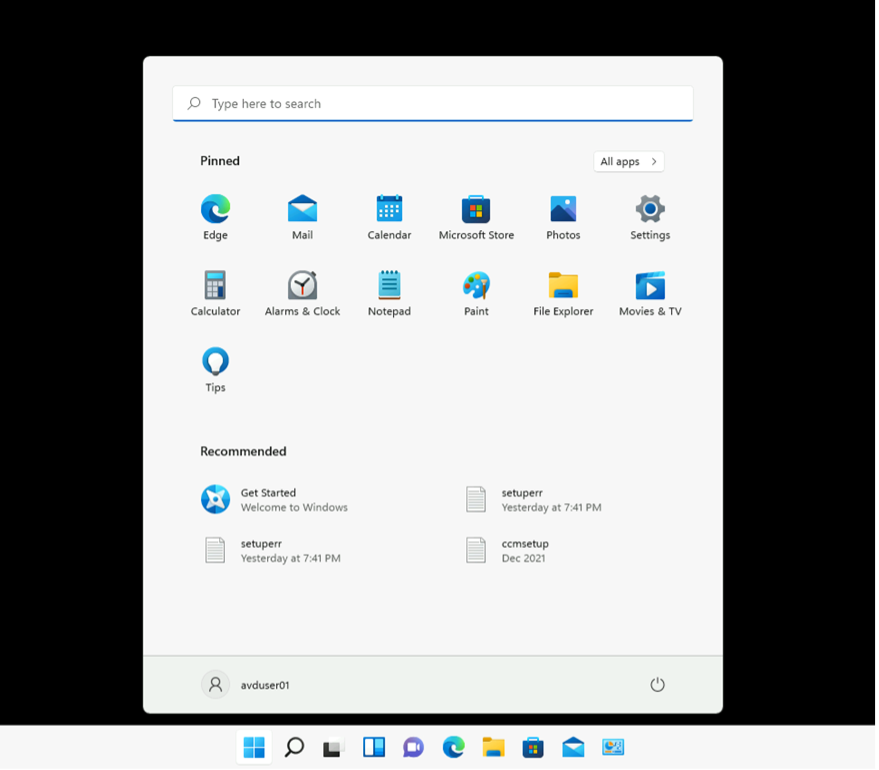879x770 pixels.
Task: Open Task View on the taskbar
Action: (334, 747)
